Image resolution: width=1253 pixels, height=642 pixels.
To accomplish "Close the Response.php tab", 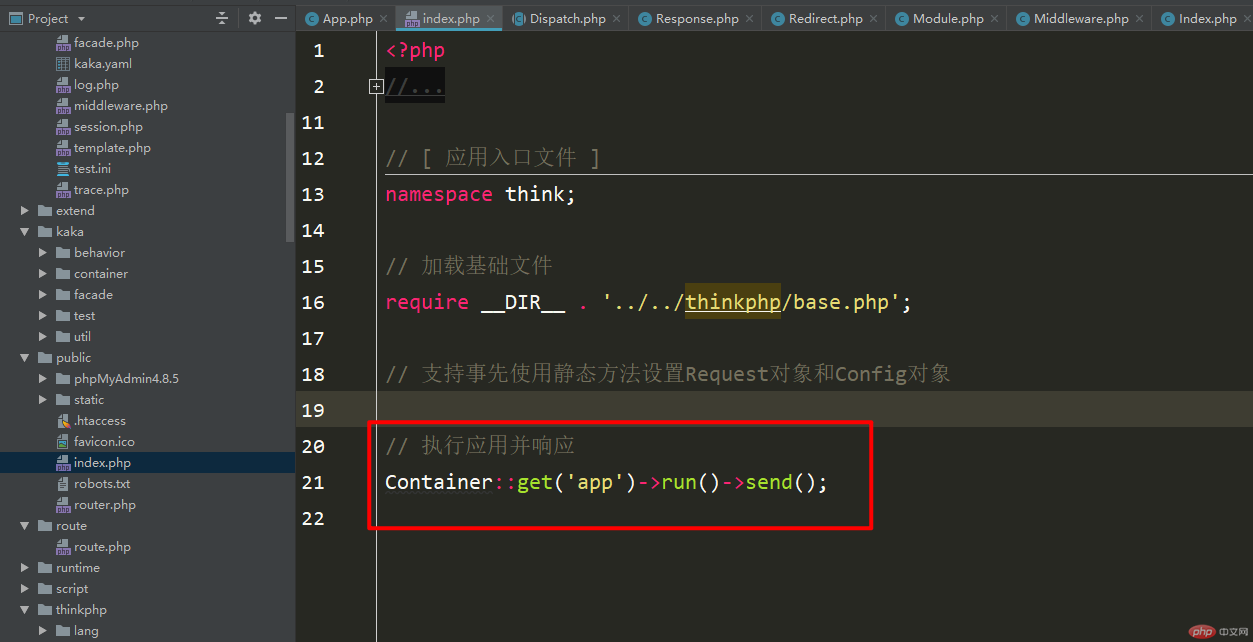I will pos(750,19).
